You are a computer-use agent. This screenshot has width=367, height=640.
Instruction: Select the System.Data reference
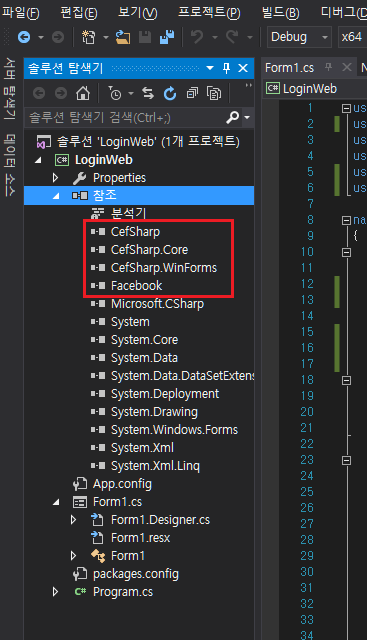[x=134, y=358]
